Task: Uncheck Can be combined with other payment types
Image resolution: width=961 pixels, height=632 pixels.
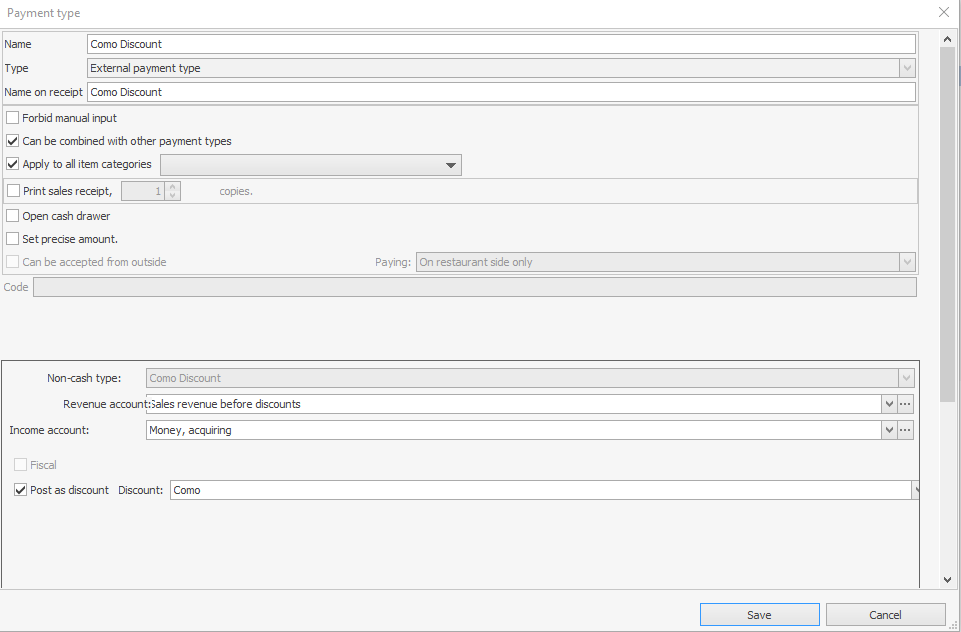Action: [x=13, y=141]
